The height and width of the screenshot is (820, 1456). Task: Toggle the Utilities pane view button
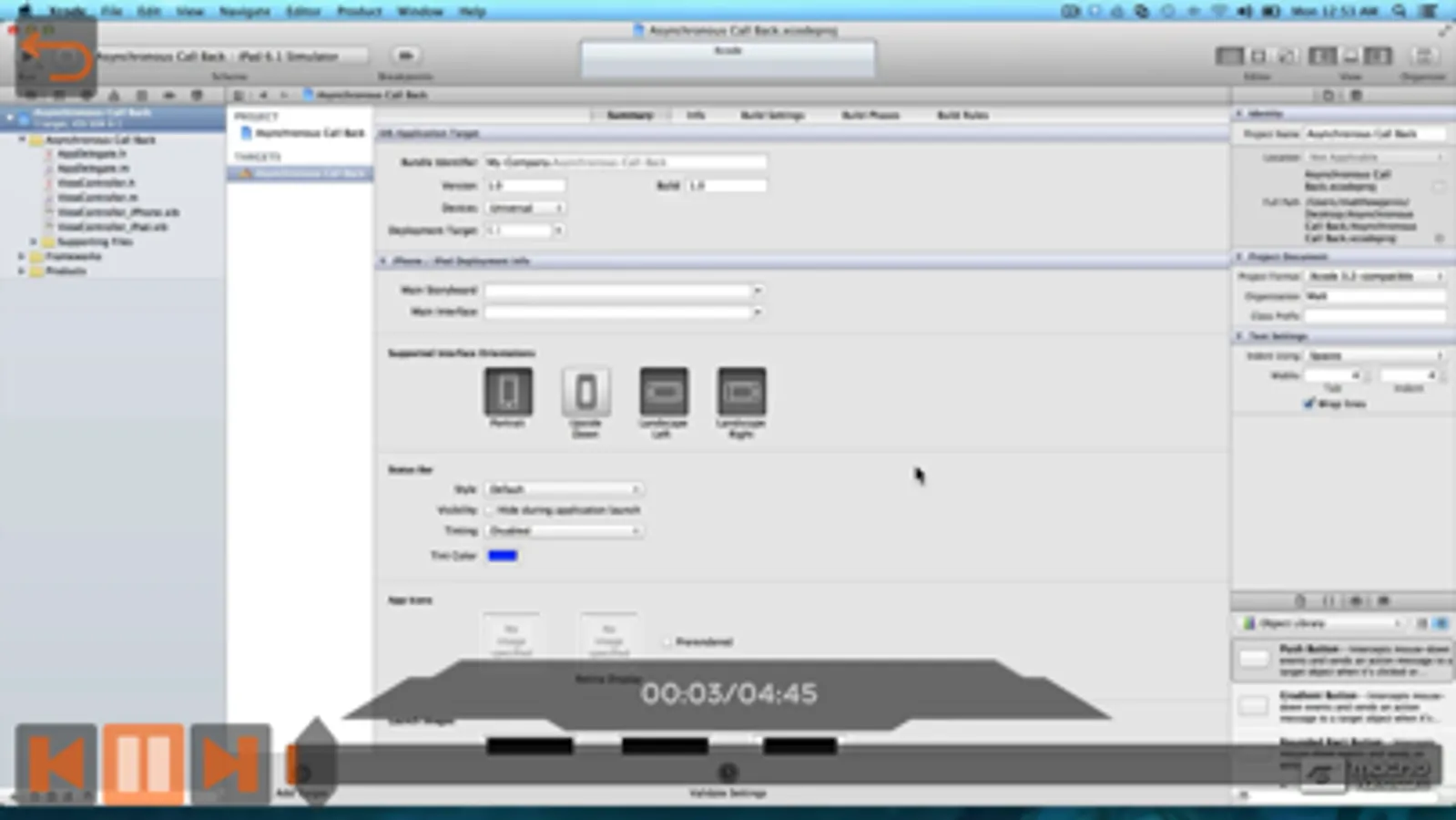[1379, 56]
